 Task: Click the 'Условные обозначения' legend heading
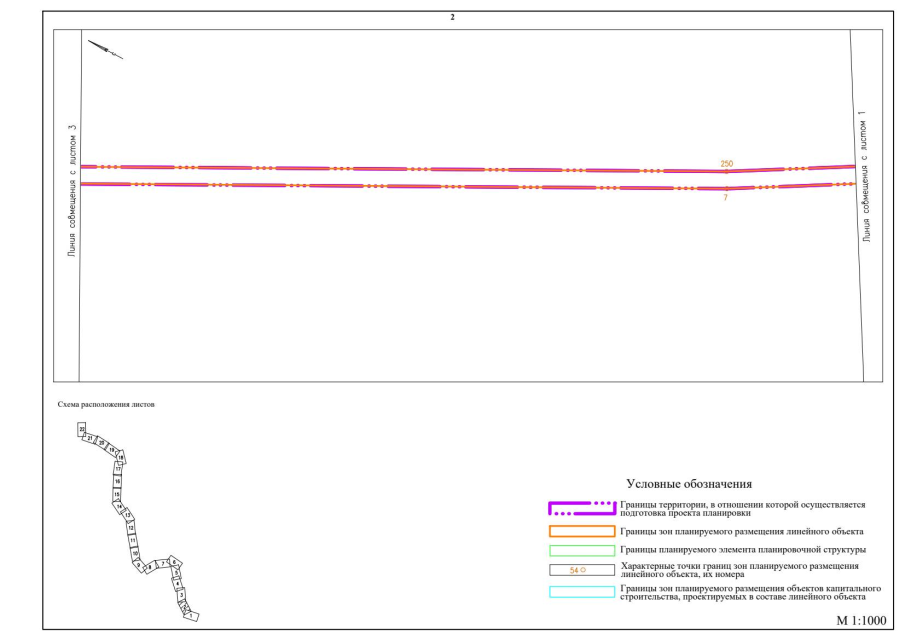(x=688, y=484)
